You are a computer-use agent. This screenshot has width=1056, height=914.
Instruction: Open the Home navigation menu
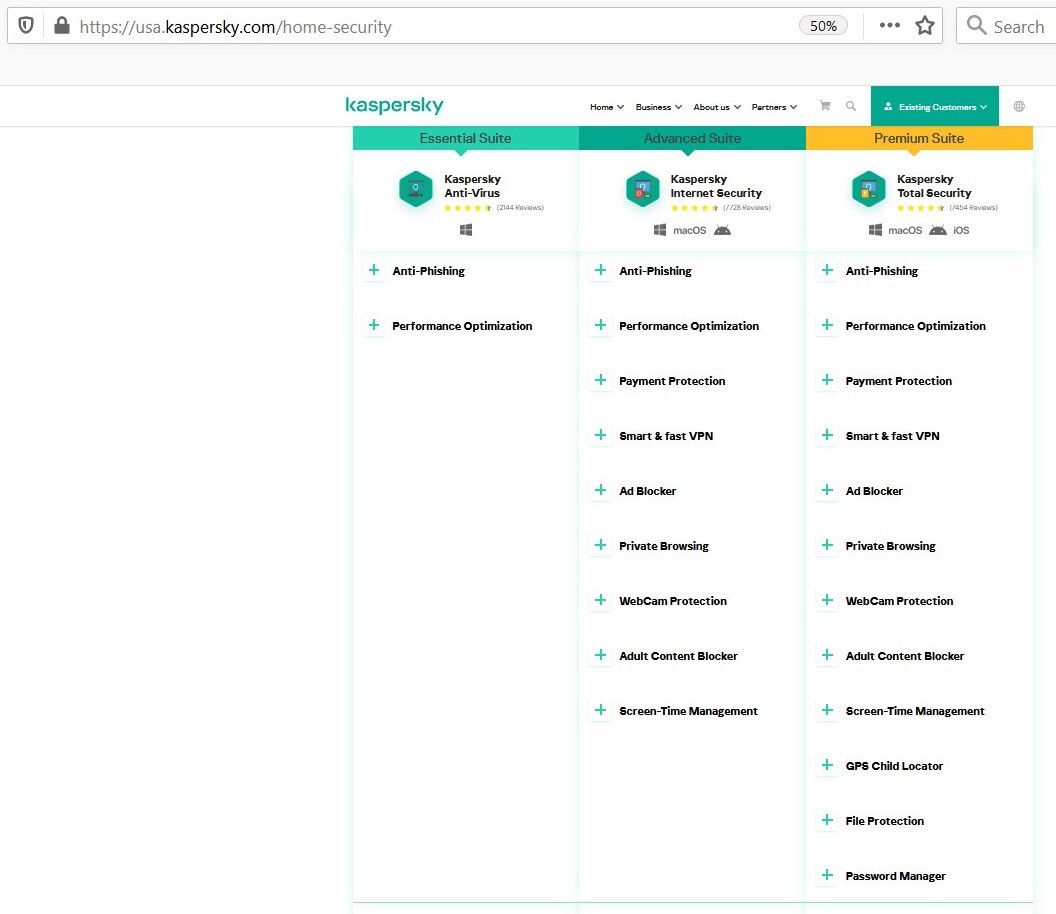(x=607, y=107)
